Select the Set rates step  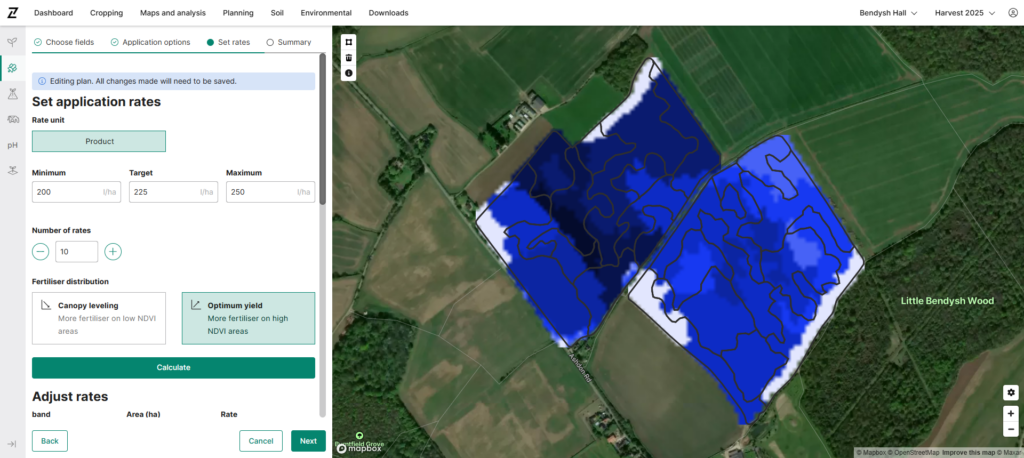228,42
